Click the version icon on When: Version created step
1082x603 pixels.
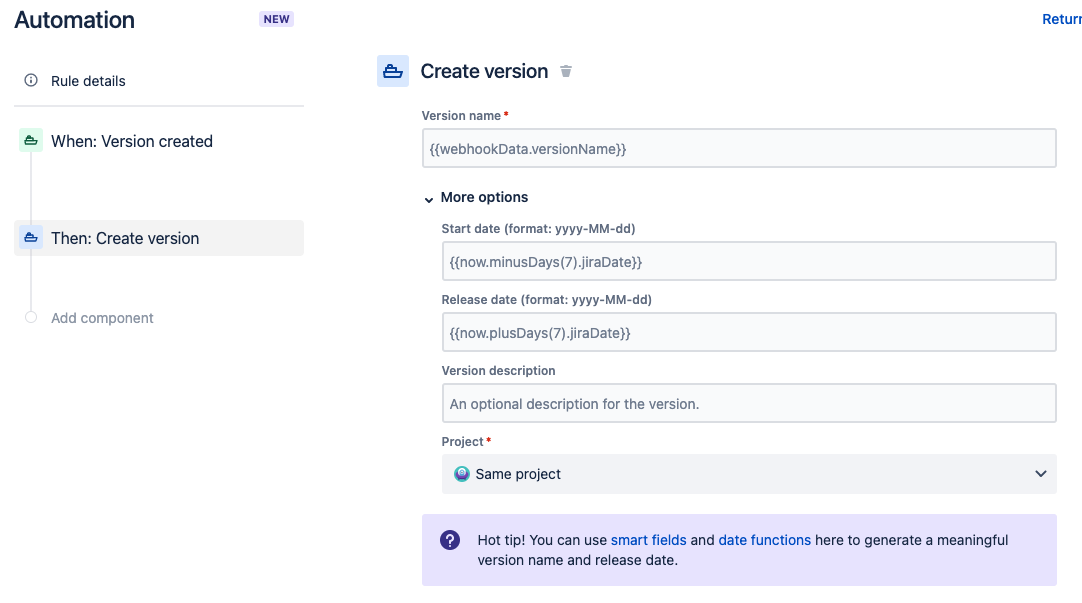coord(30,141)
